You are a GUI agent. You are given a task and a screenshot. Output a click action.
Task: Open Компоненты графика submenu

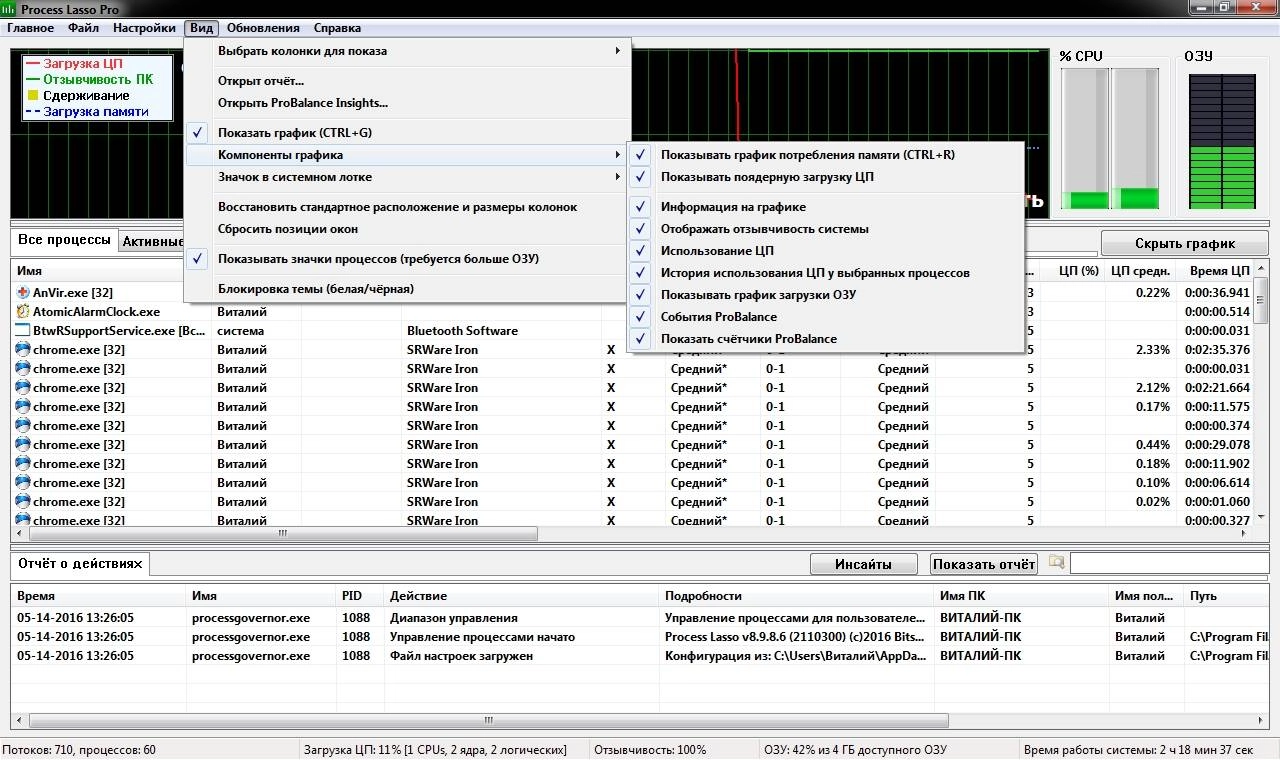408,155
